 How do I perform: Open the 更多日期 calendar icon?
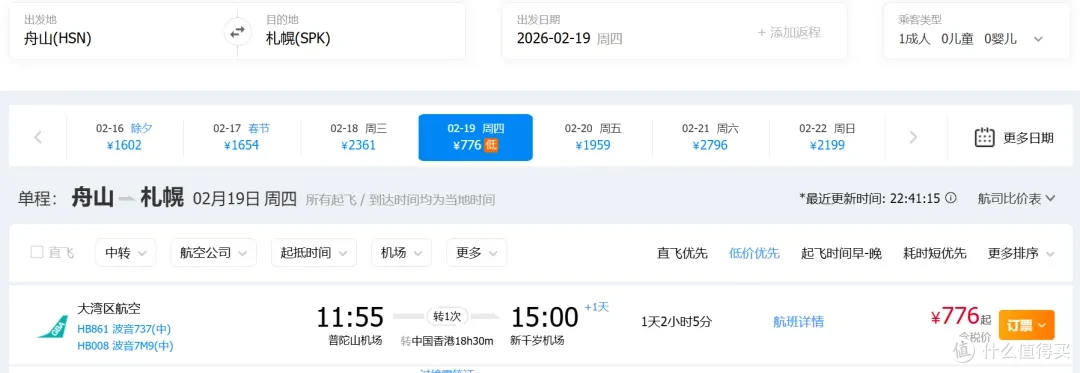coord(984,137)
